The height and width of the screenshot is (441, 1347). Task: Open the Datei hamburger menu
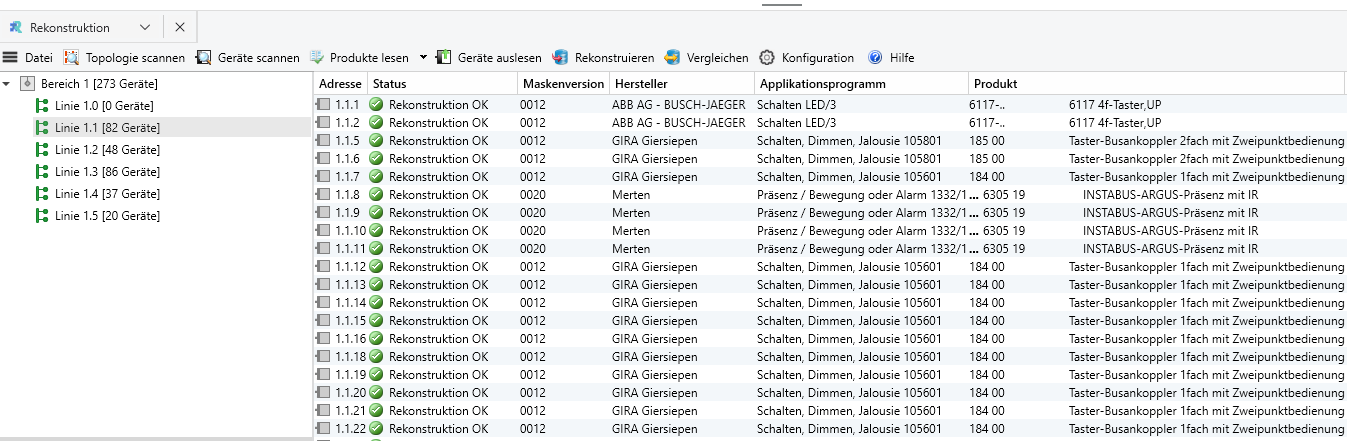[10, 58]
